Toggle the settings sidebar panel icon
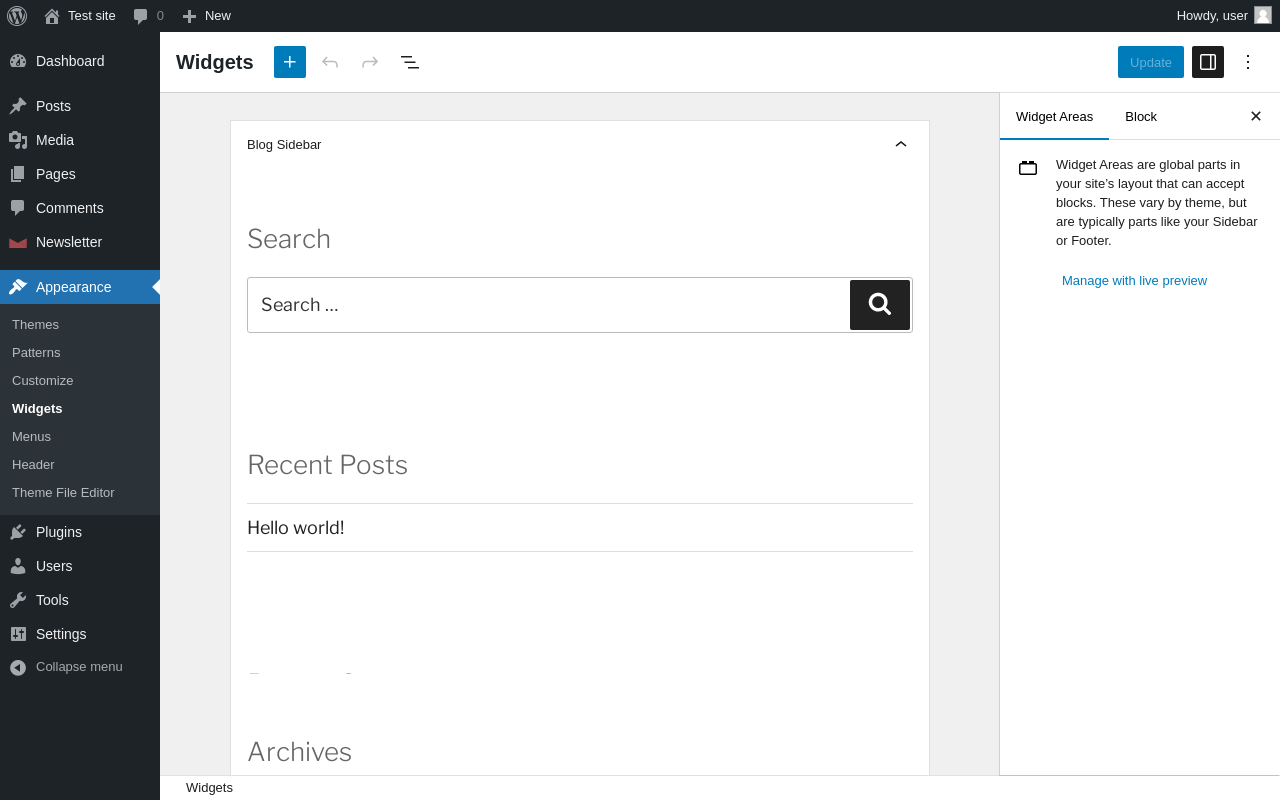This screenshot has height=800, width=1280. 1208,62
